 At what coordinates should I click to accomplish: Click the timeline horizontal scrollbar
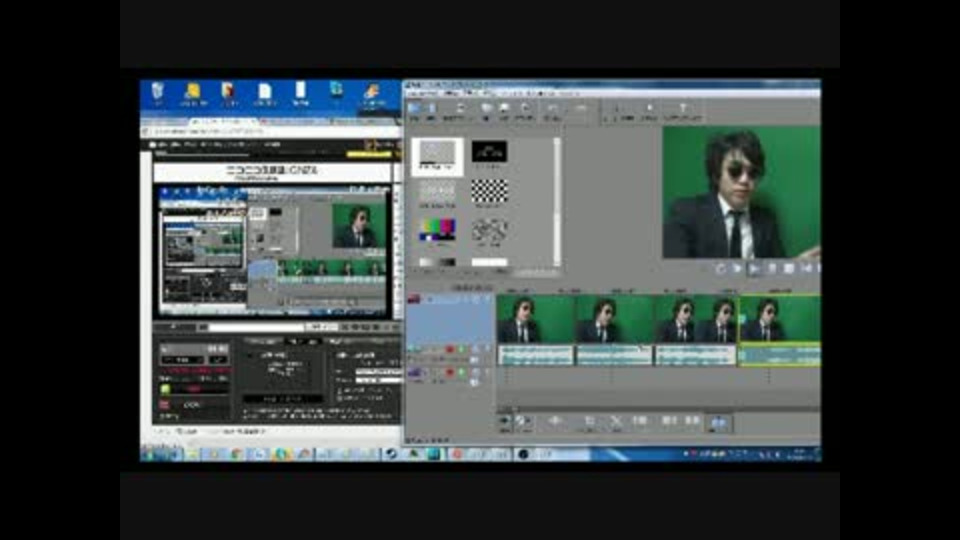click(658, 408)
